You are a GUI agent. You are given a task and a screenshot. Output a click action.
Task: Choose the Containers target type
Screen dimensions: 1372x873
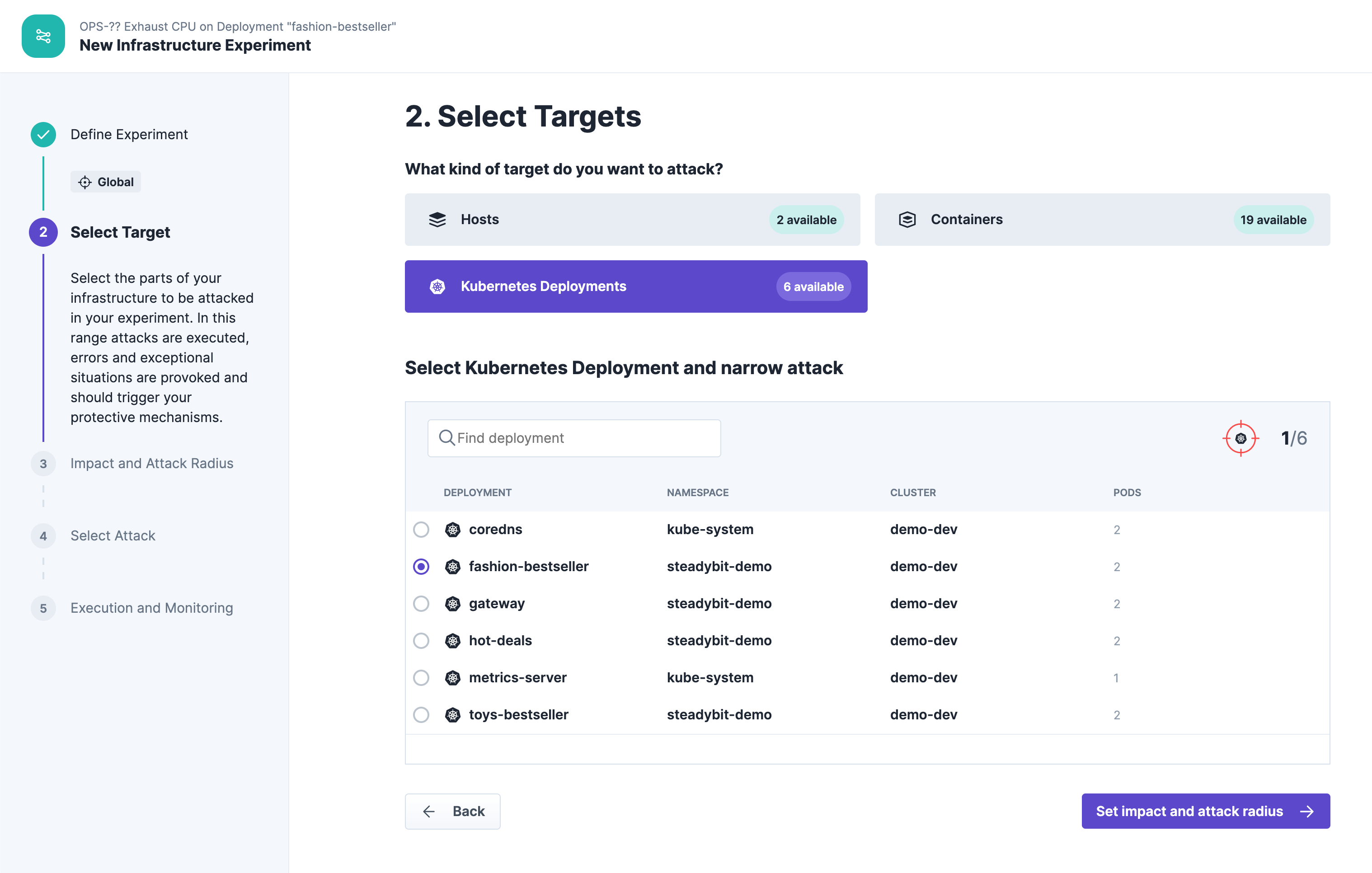1101,220
